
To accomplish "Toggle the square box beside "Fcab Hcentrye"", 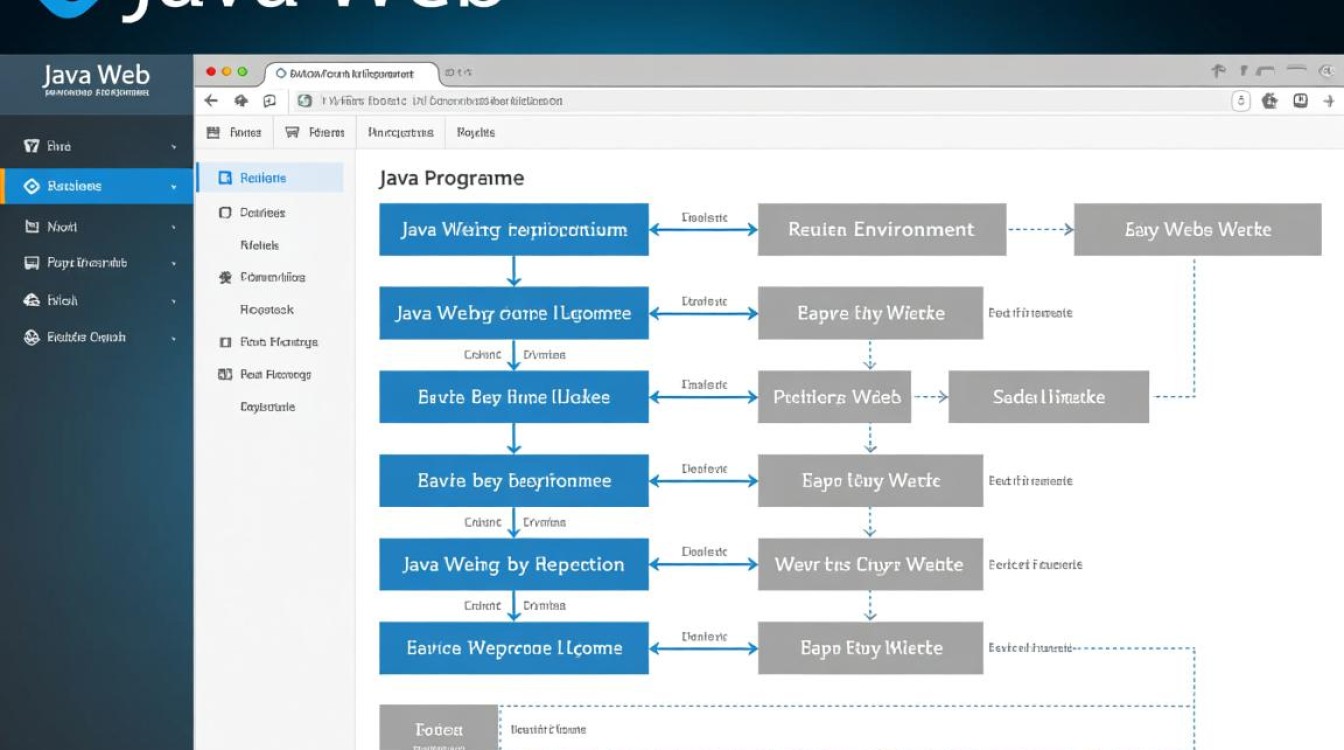I will point(225,342).
